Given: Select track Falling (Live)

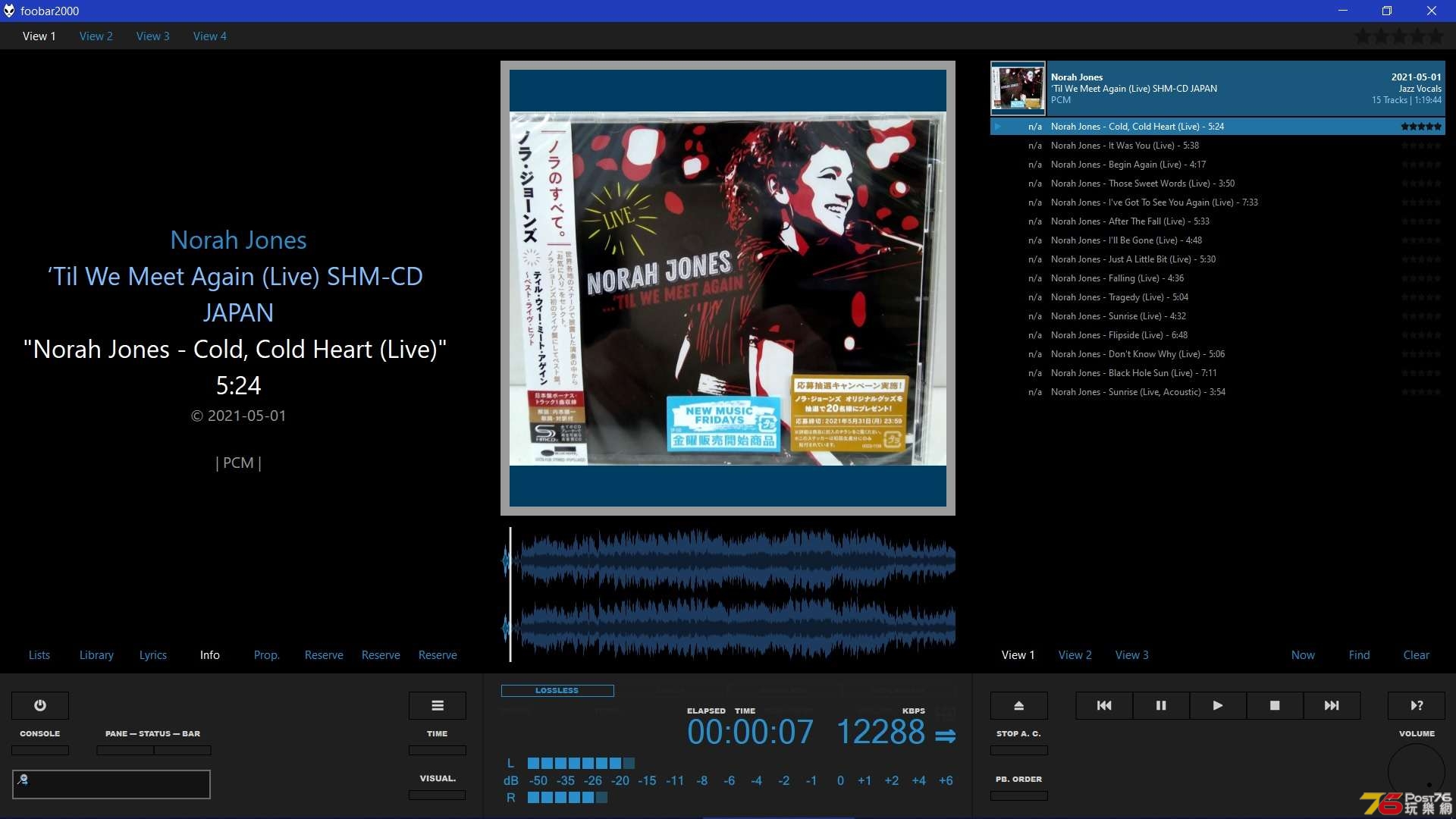Looking at the screenshot, I should (1218, 278).
